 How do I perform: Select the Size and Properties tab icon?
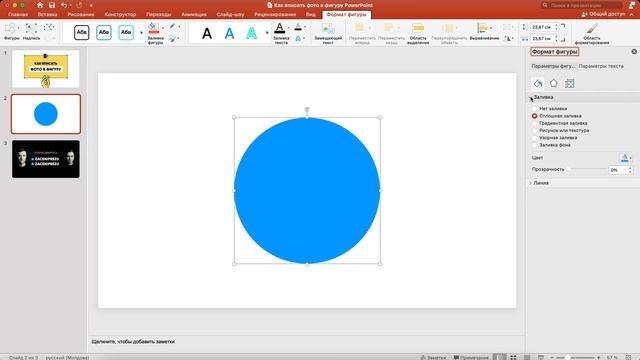[x=569, y=83]
